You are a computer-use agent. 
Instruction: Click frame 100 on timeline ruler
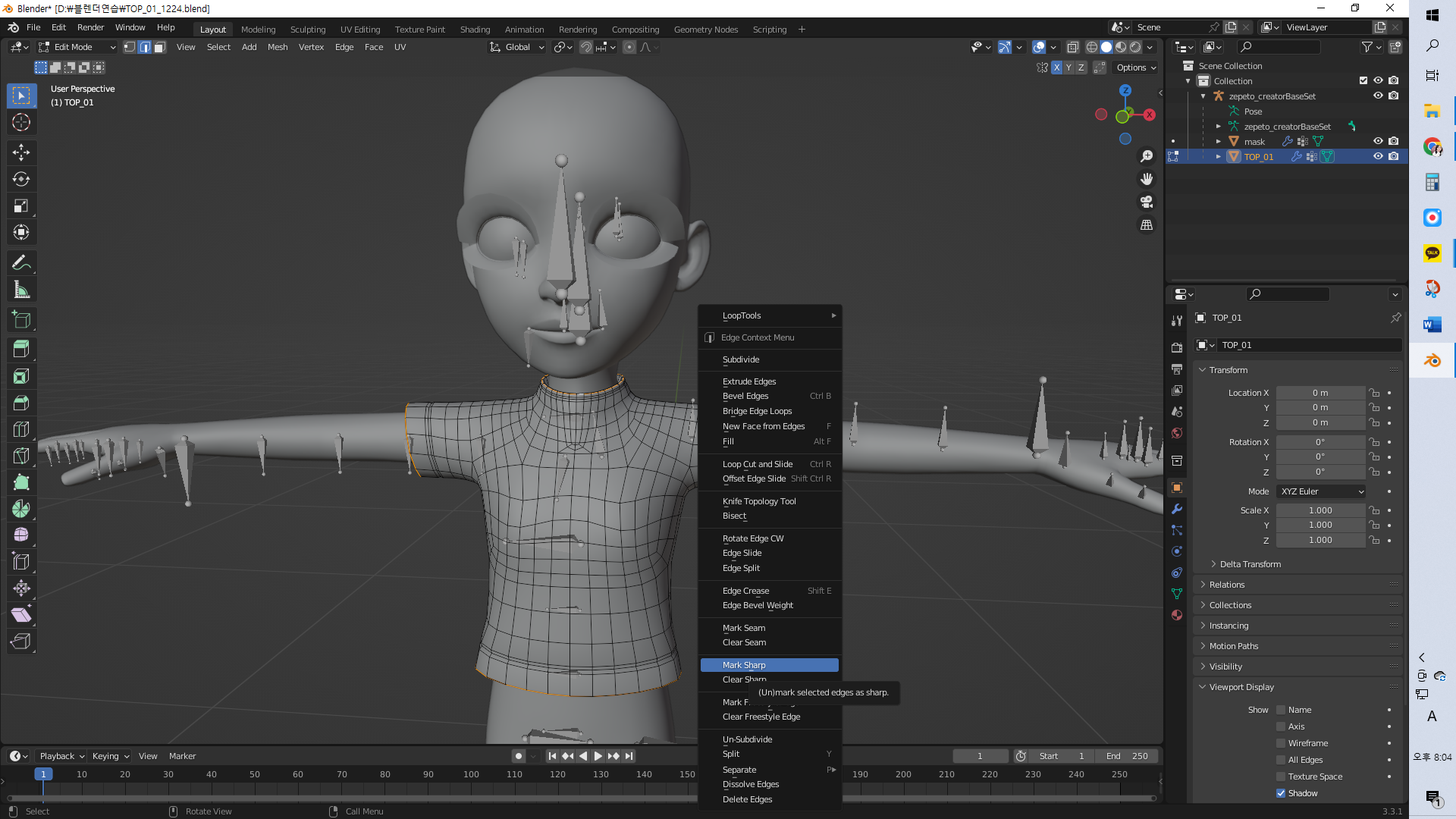tap(471, 774)
